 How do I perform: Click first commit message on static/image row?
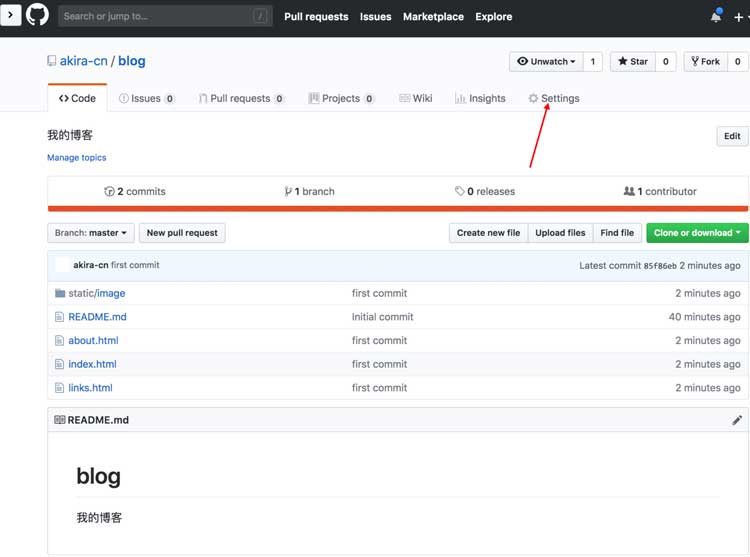[379, 293]
